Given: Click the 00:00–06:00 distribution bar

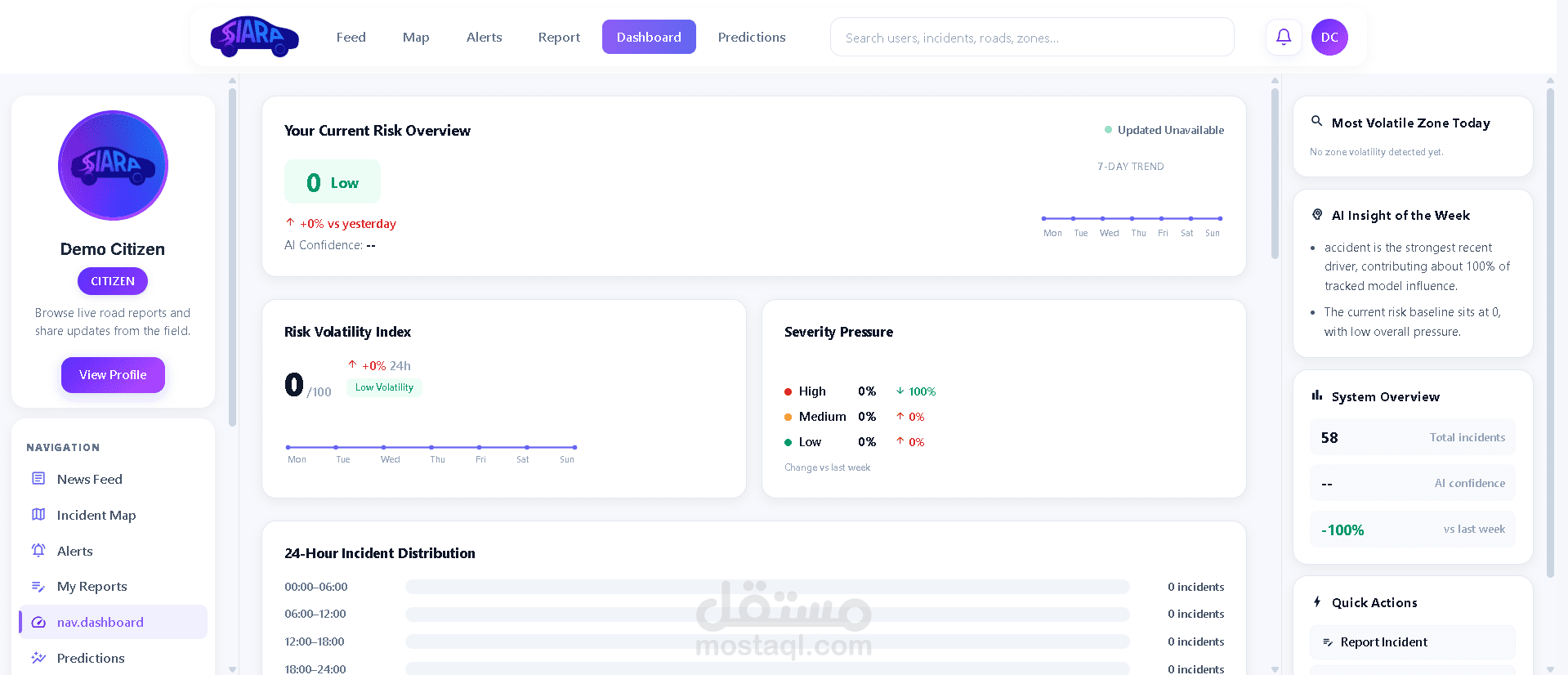Looking at the screenshot, I should 767,587.
